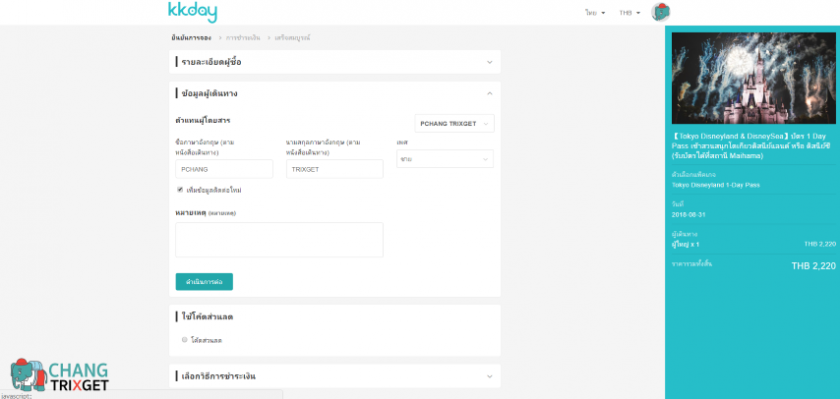Screen dimensions: 840x399
Task: Toggle the add new contact info checkbox
Action: [180, 190]
